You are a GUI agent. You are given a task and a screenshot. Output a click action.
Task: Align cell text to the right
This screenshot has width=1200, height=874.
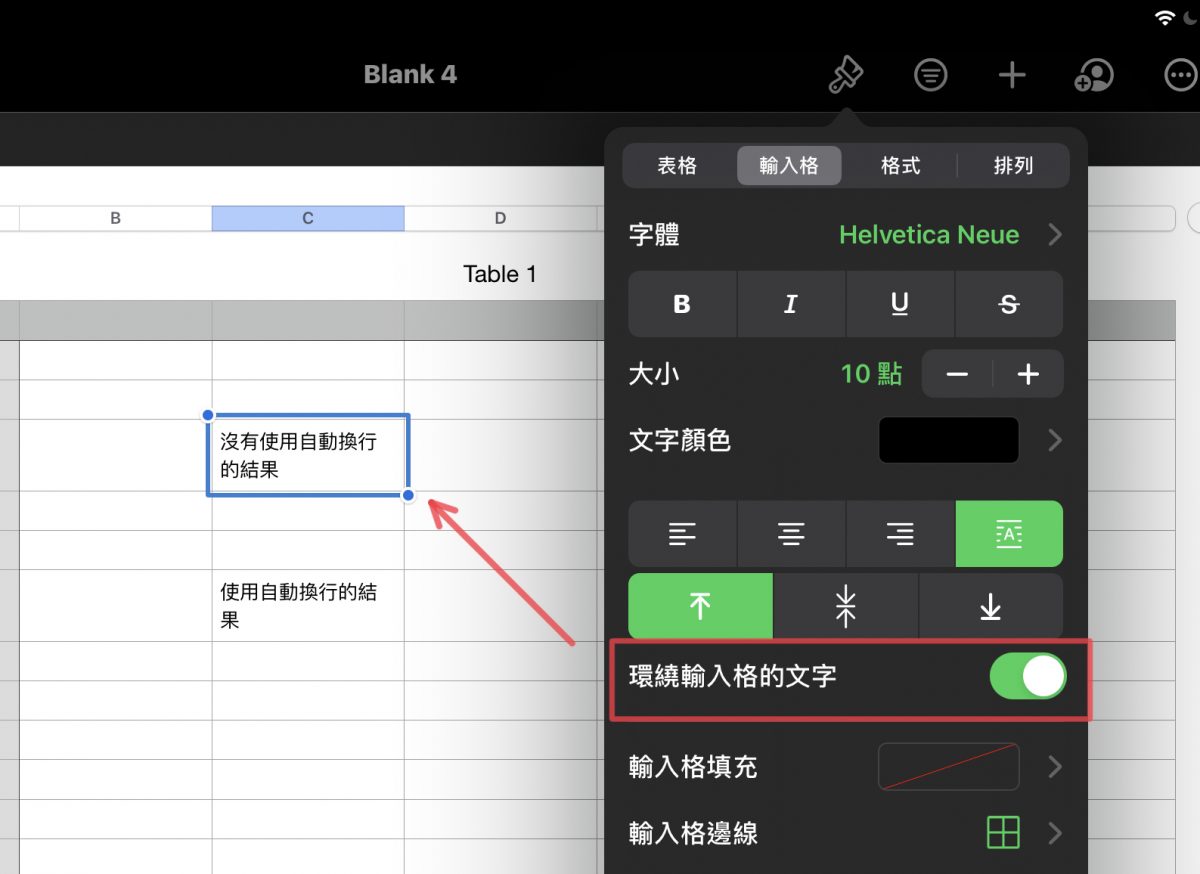click(900, 534)
